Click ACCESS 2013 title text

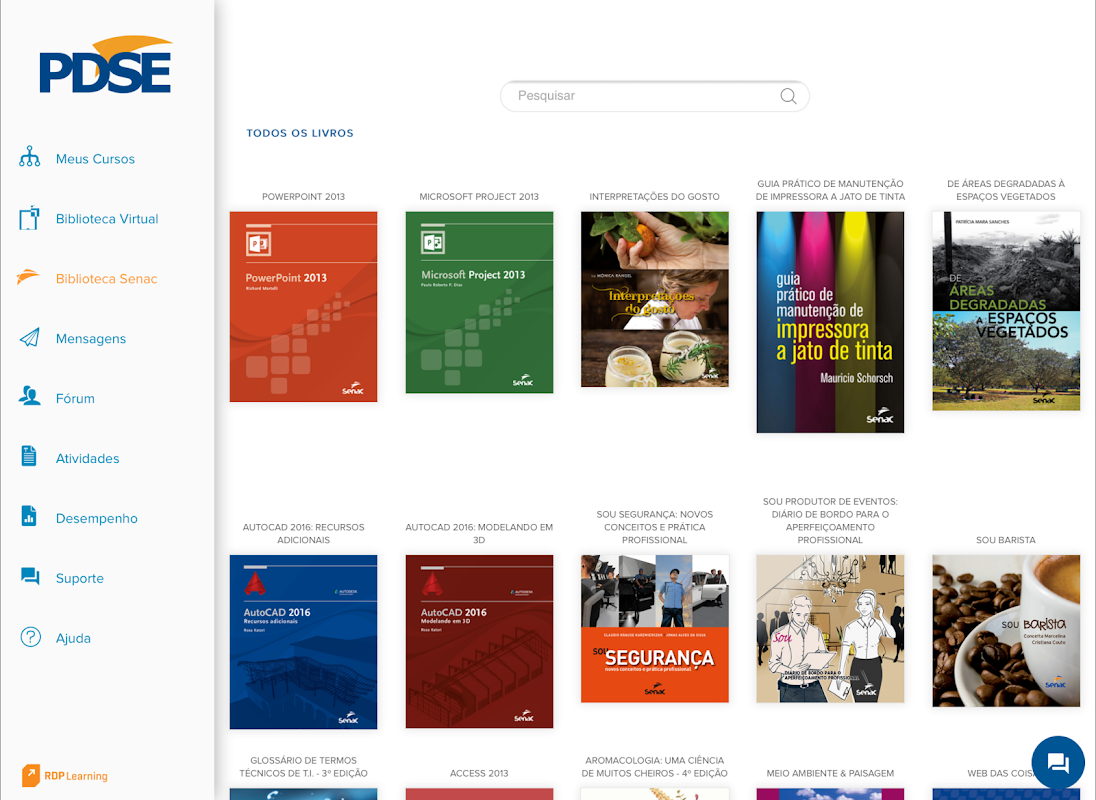480,773
